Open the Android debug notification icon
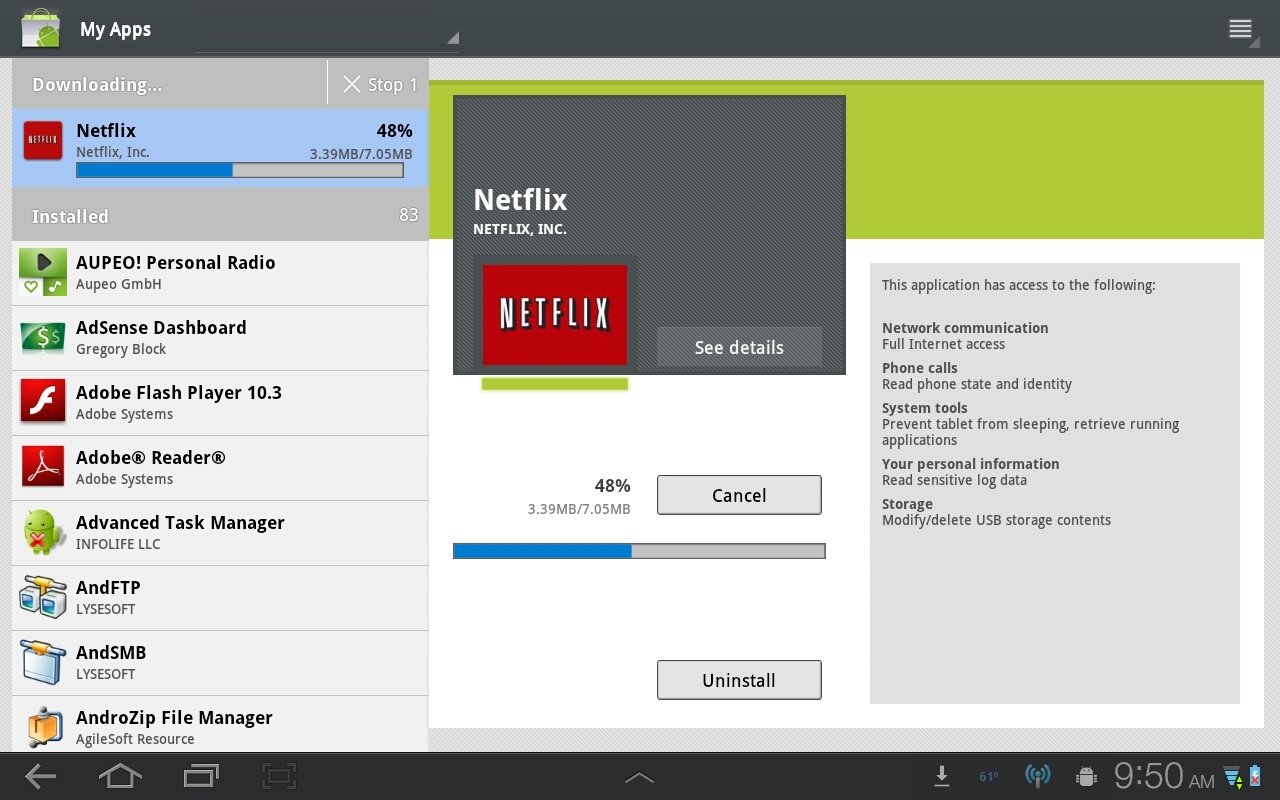Viewport: 1280px width, 800px height. [1086, 776]
